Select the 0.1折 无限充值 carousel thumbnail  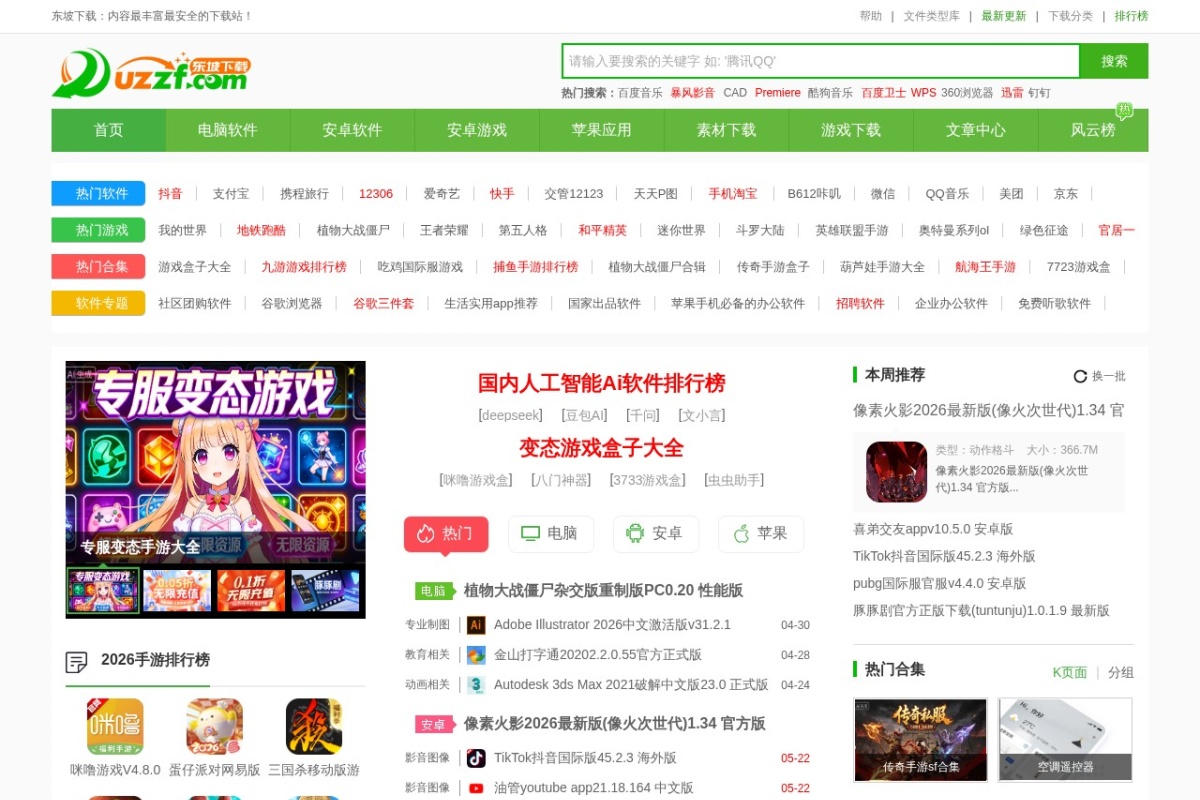coord(251,590)
